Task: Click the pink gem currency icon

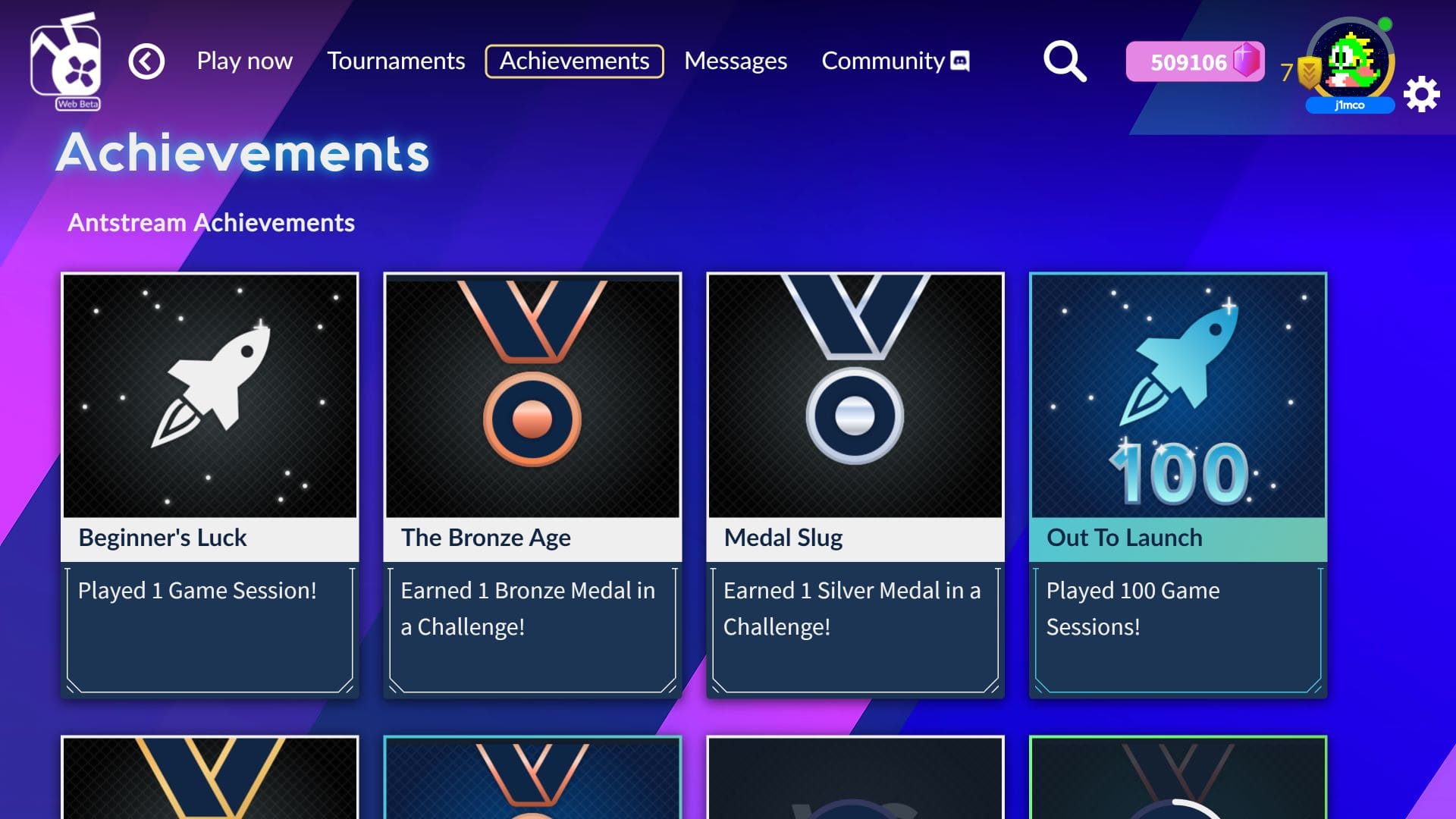Action: point(1246,61)
